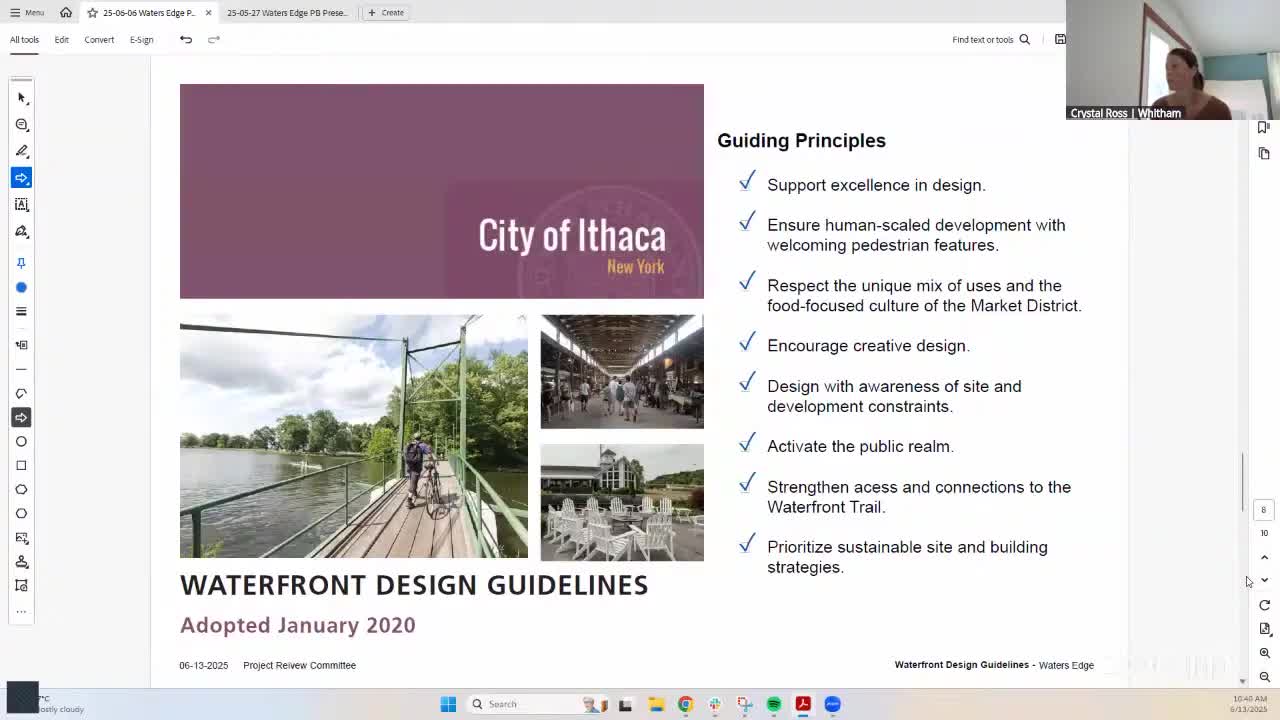The width and height of the screenshot is (1280, 720).
Task: Select the add image tool
Action: pyautogui.click(x=21, y=538)
